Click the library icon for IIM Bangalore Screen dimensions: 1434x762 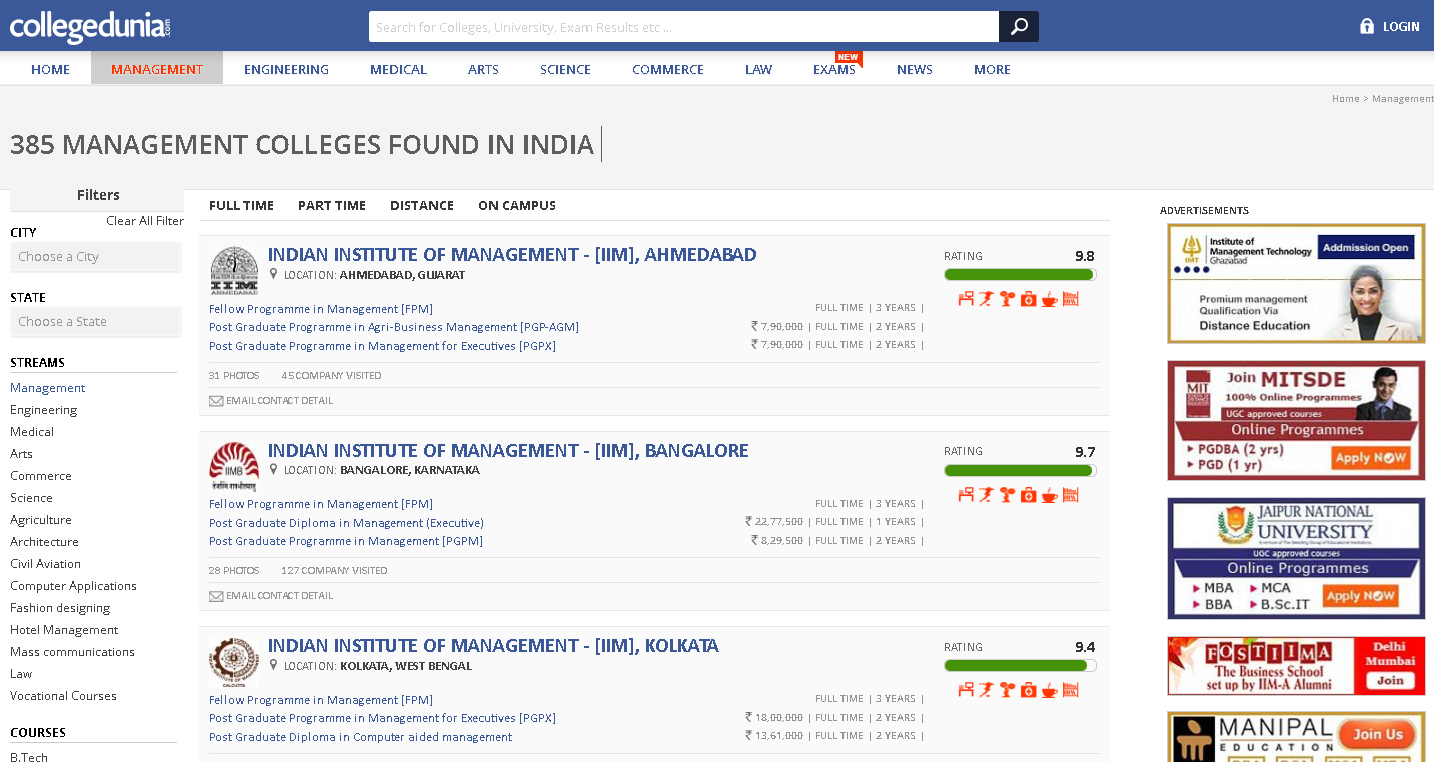click(x=1070, y=494)
